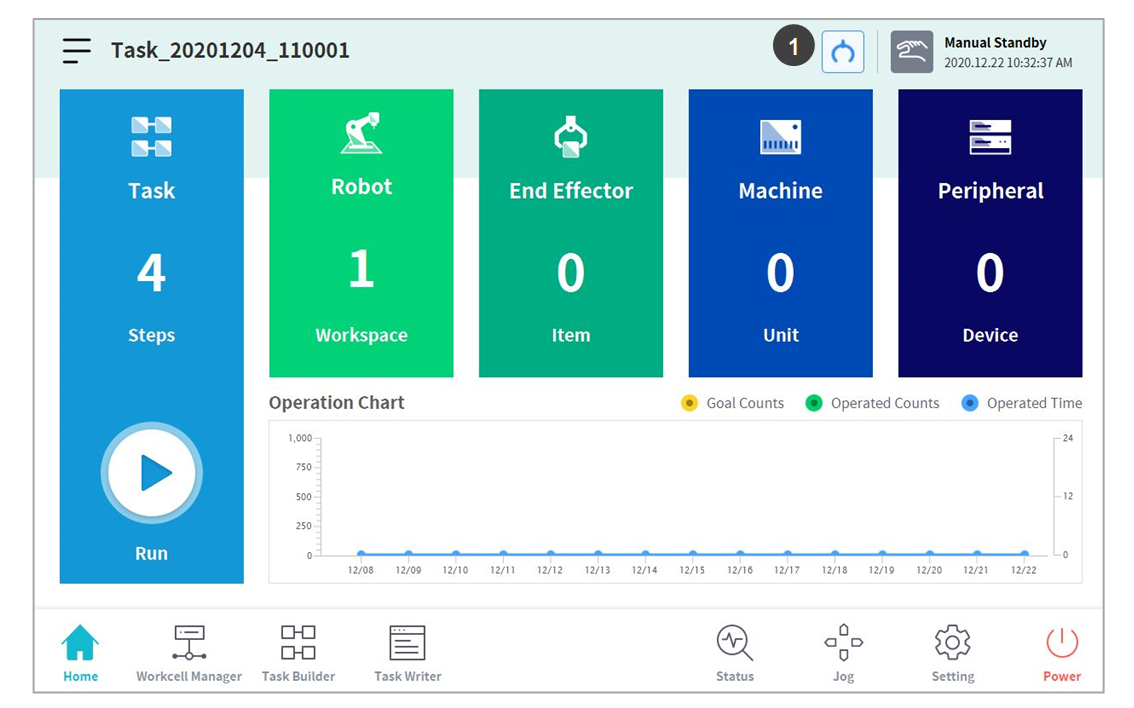
Task: Open the hamburger menu icon
Action: [x=76, y=51]
